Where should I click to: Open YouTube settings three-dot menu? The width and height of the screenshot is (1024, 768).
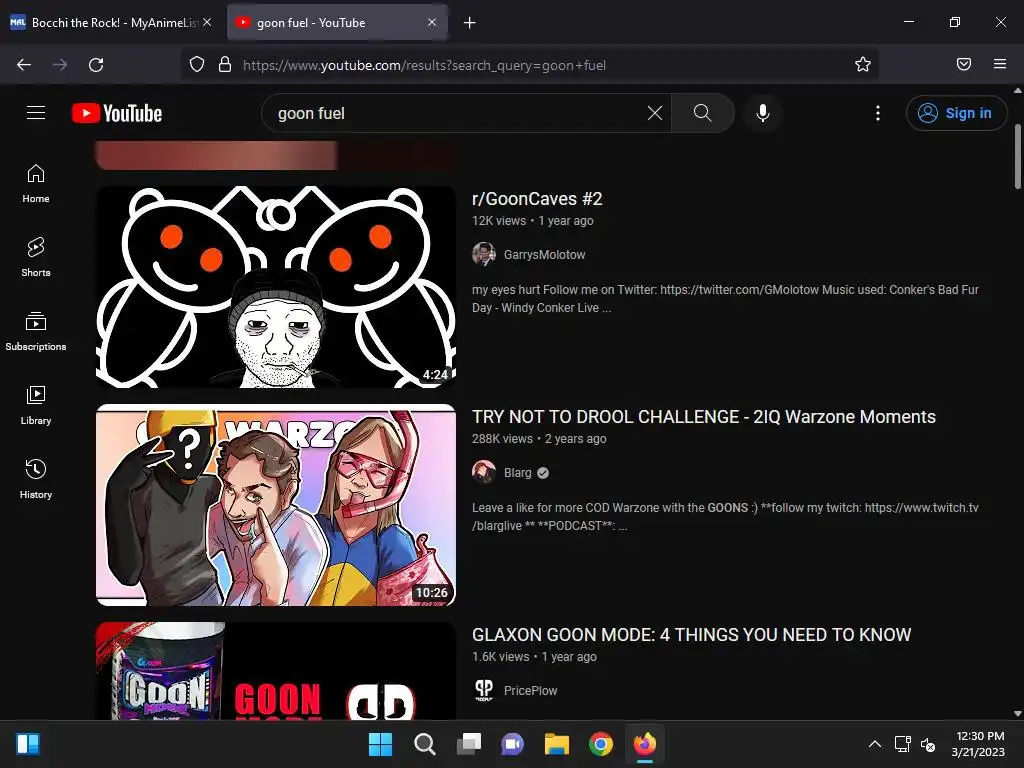pyautogui.click(x=877, y=113)
